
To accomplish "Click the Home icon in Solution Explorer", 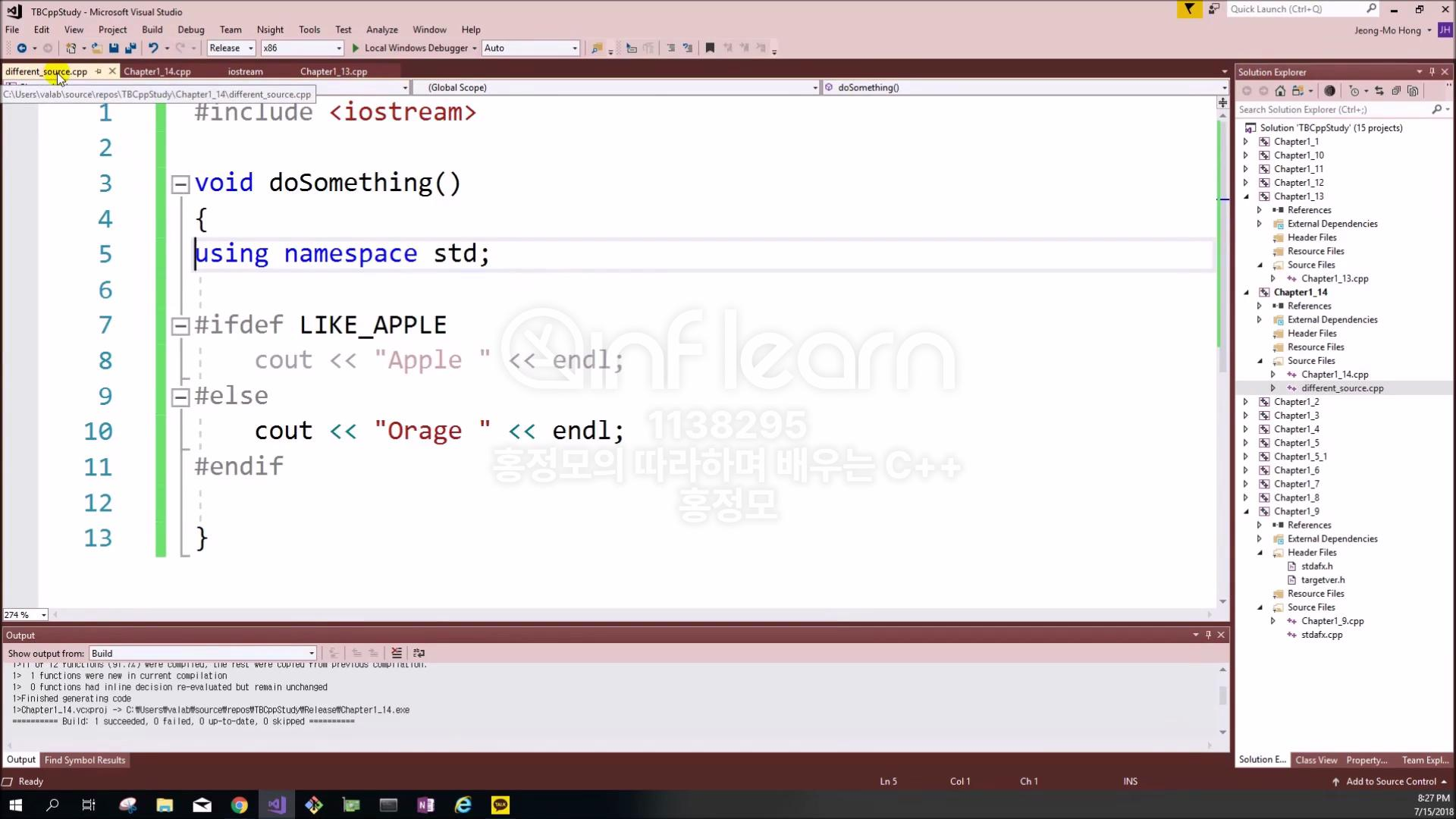I will pos(1280,91).
